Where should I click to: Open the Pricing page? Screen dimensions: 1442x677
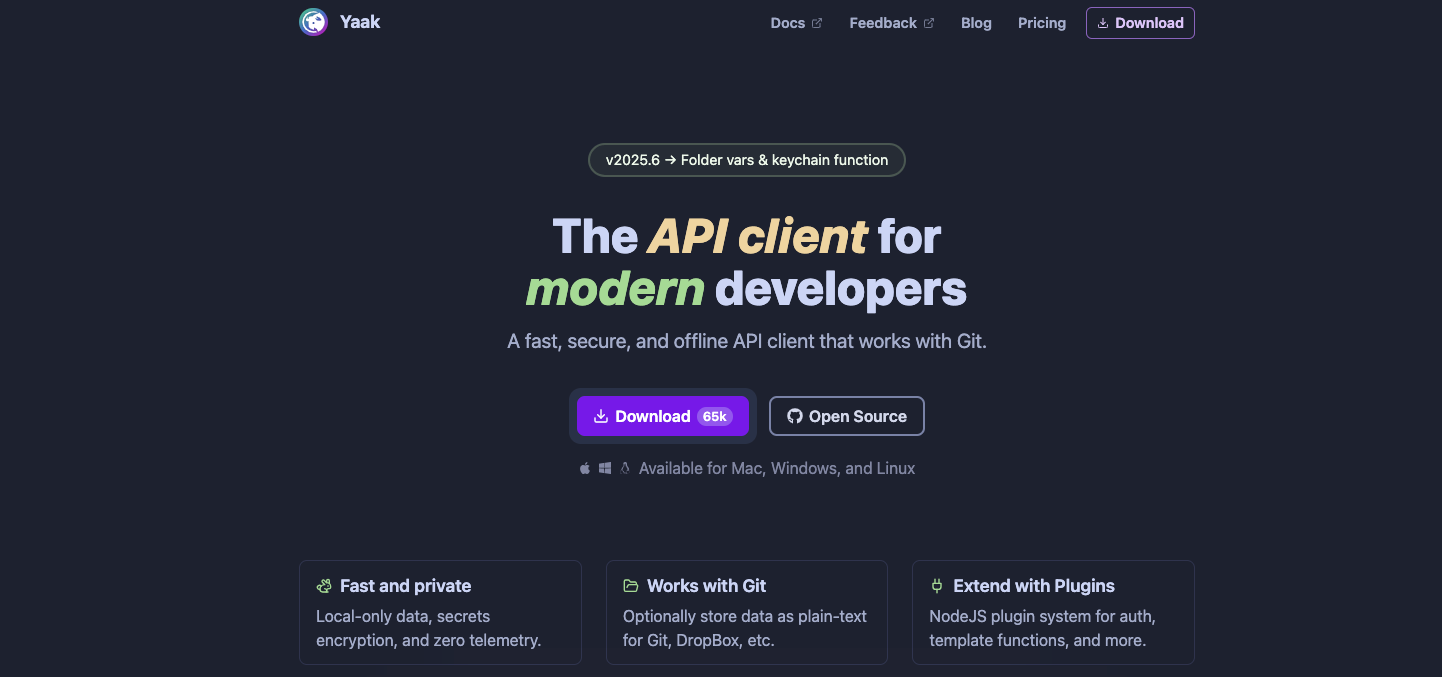1042,23
